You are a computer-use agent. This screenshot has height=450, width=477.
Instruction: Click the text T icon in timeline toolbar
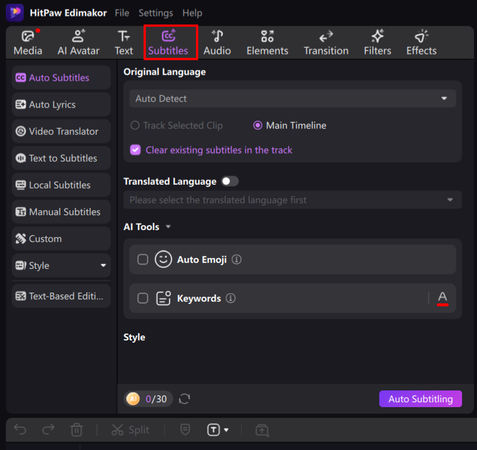click(213, 430)
